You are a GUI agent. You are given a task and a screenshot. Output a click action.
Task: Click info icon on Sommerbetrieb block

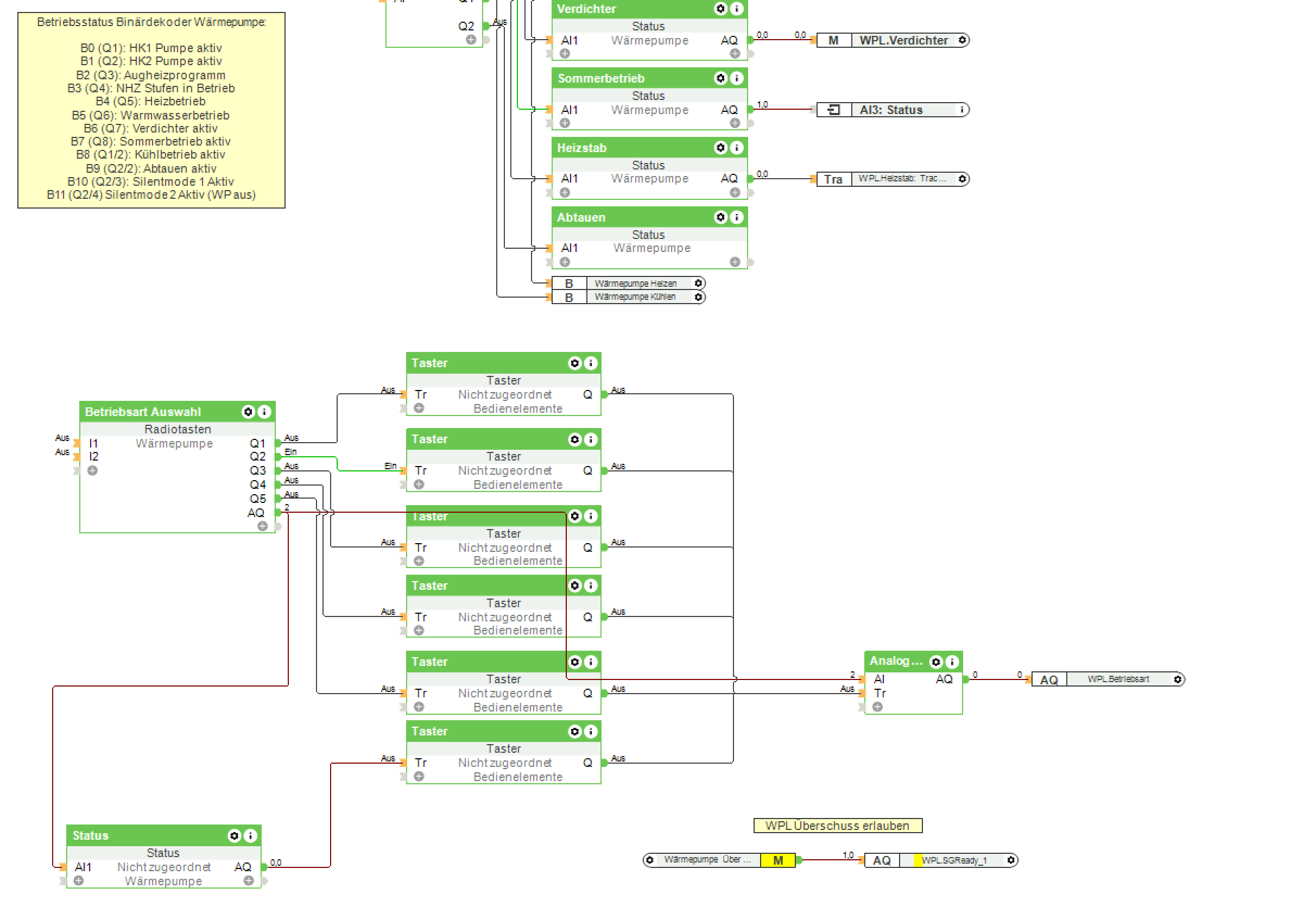tap(737, 78)
